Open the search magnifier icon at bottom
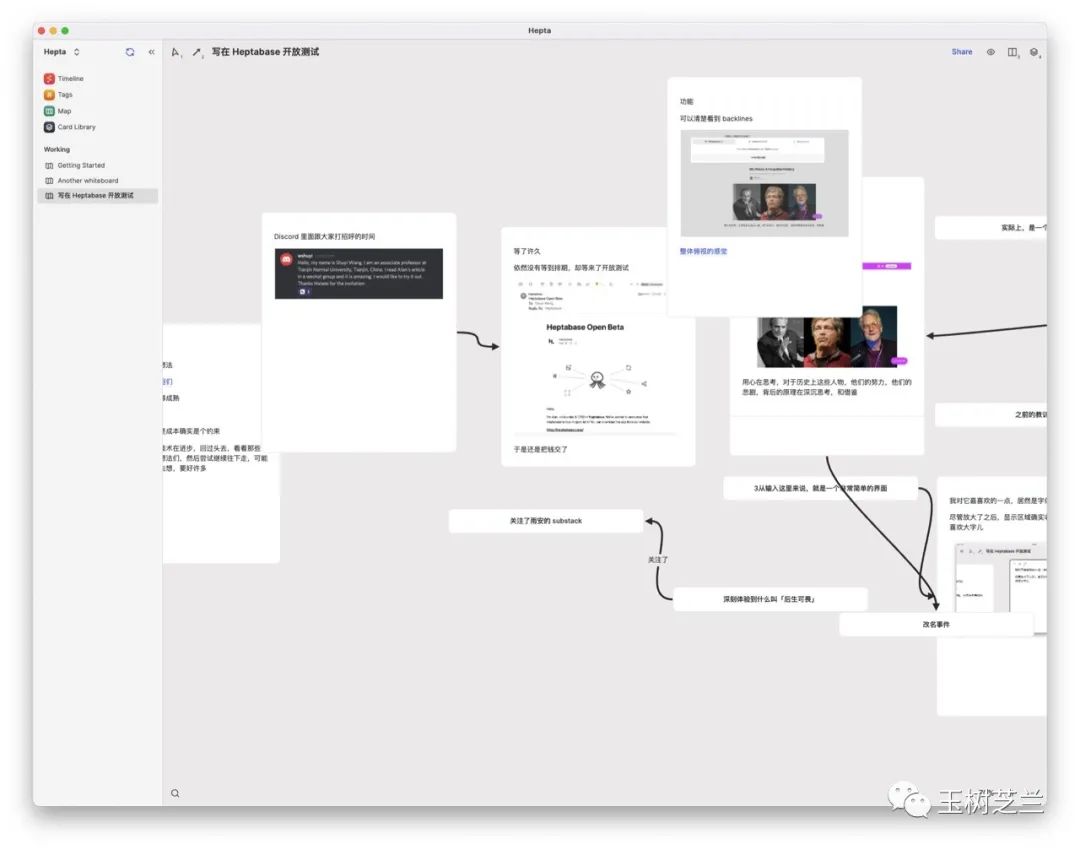 tap(175, 794)
